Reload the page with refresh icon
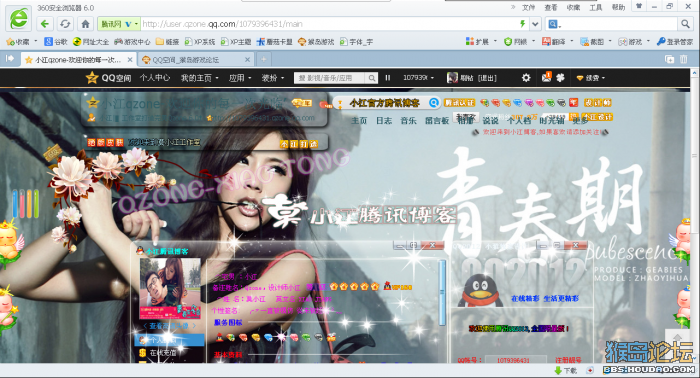Viewport: 700px width, 378px height. point(65,24)
